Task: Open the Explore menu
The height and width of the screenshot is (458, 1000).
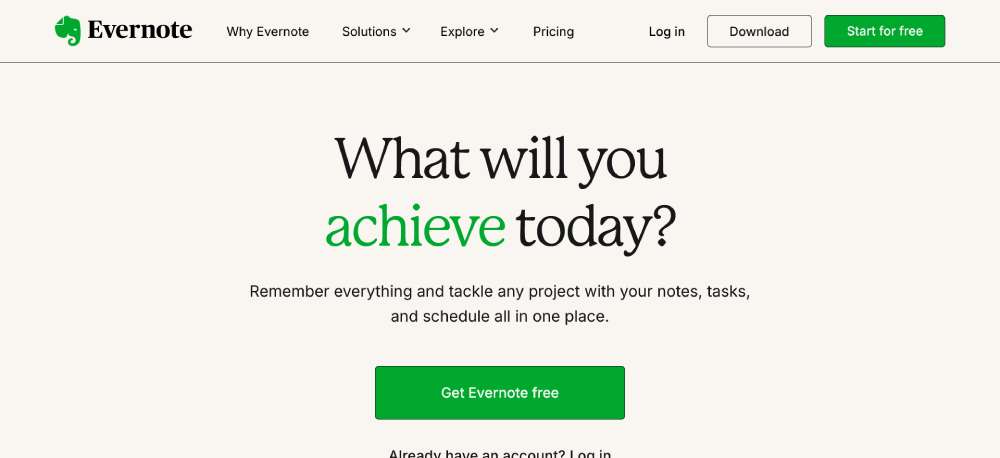Action: tap(462, 31)
